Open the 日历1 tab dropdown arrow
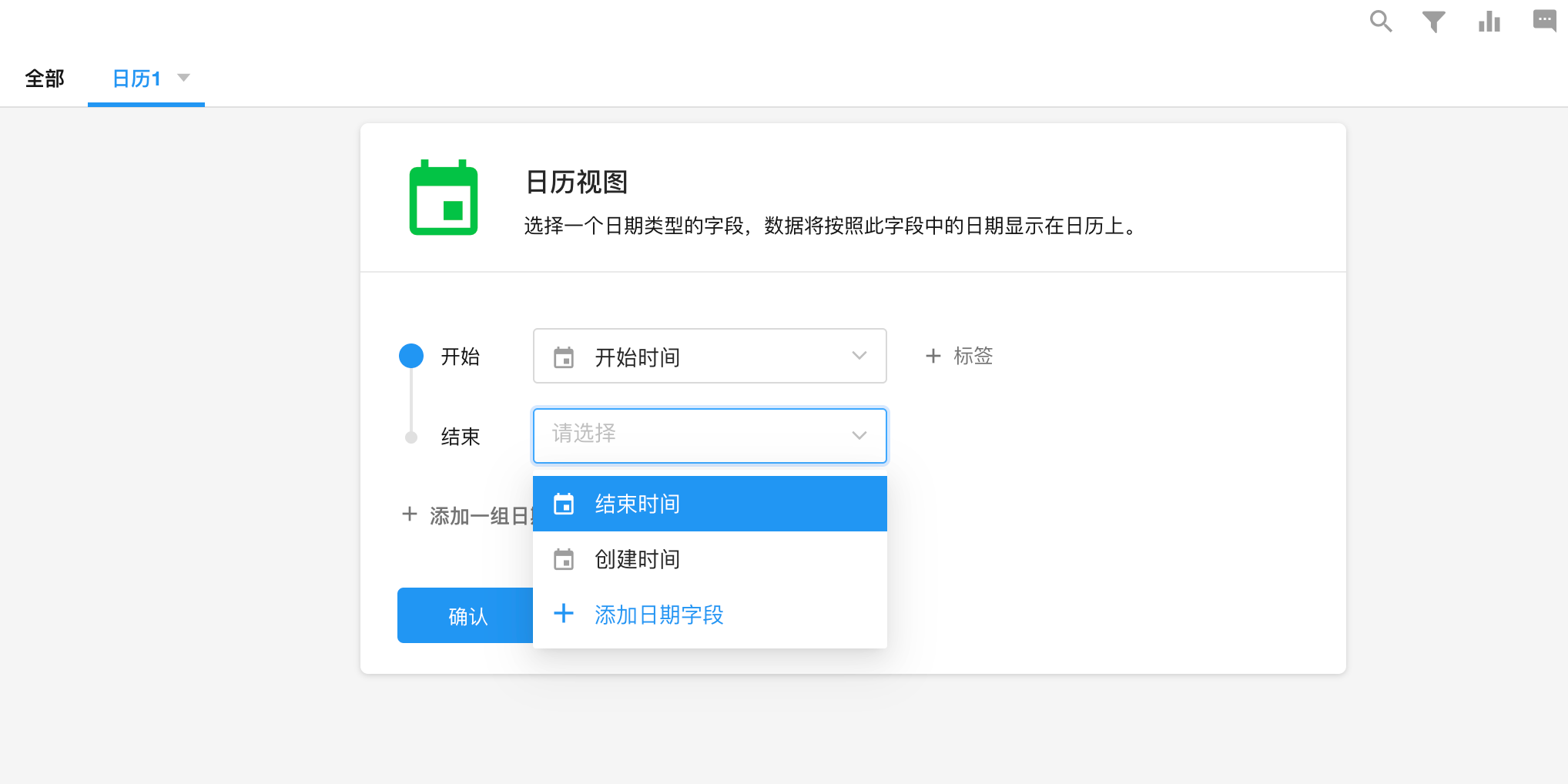The image size is (1568, 784). [x=184, y=78]
